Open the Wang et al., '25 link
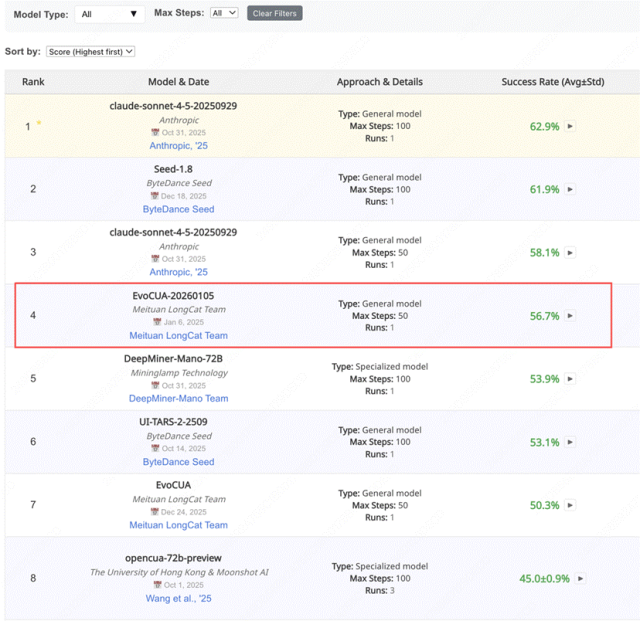 pyautogui.click(x=178, y=599)
